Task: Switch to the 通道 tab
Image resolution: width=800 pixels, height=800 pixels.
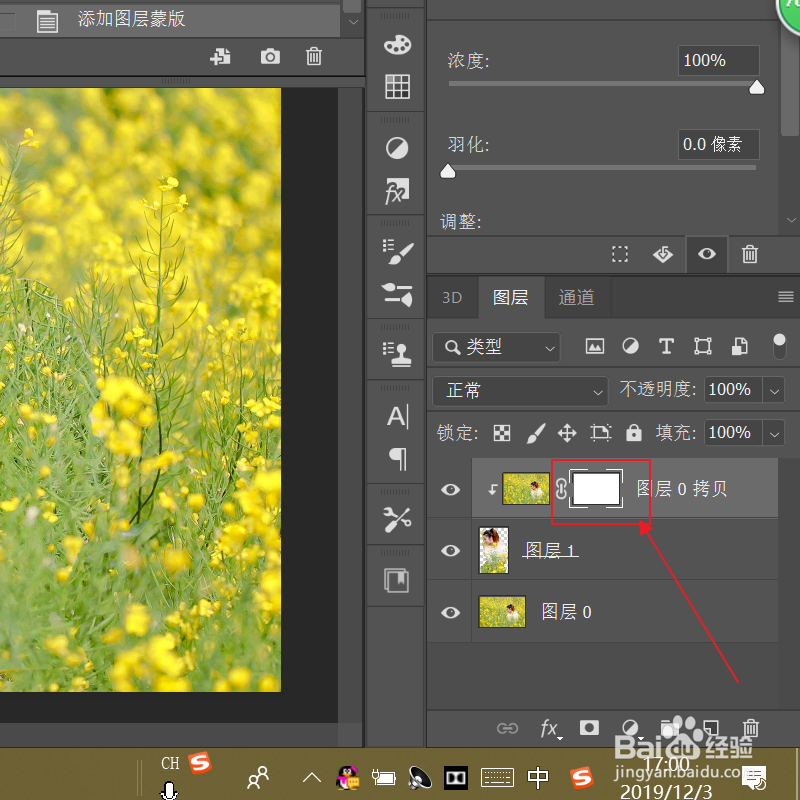Action: pos(577,297)
